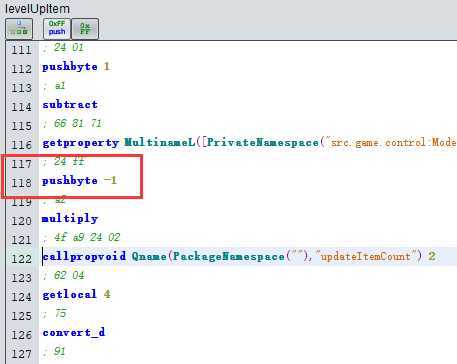
Task: Click the callpropvoid instruction on line 122
Action: pyautogui.click(x=84, y=256)
